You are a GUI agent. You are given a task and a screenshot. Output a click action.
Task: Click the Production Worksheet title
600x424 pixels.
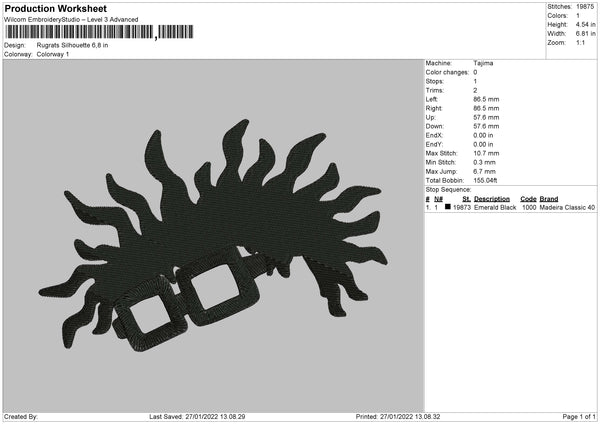55,9
